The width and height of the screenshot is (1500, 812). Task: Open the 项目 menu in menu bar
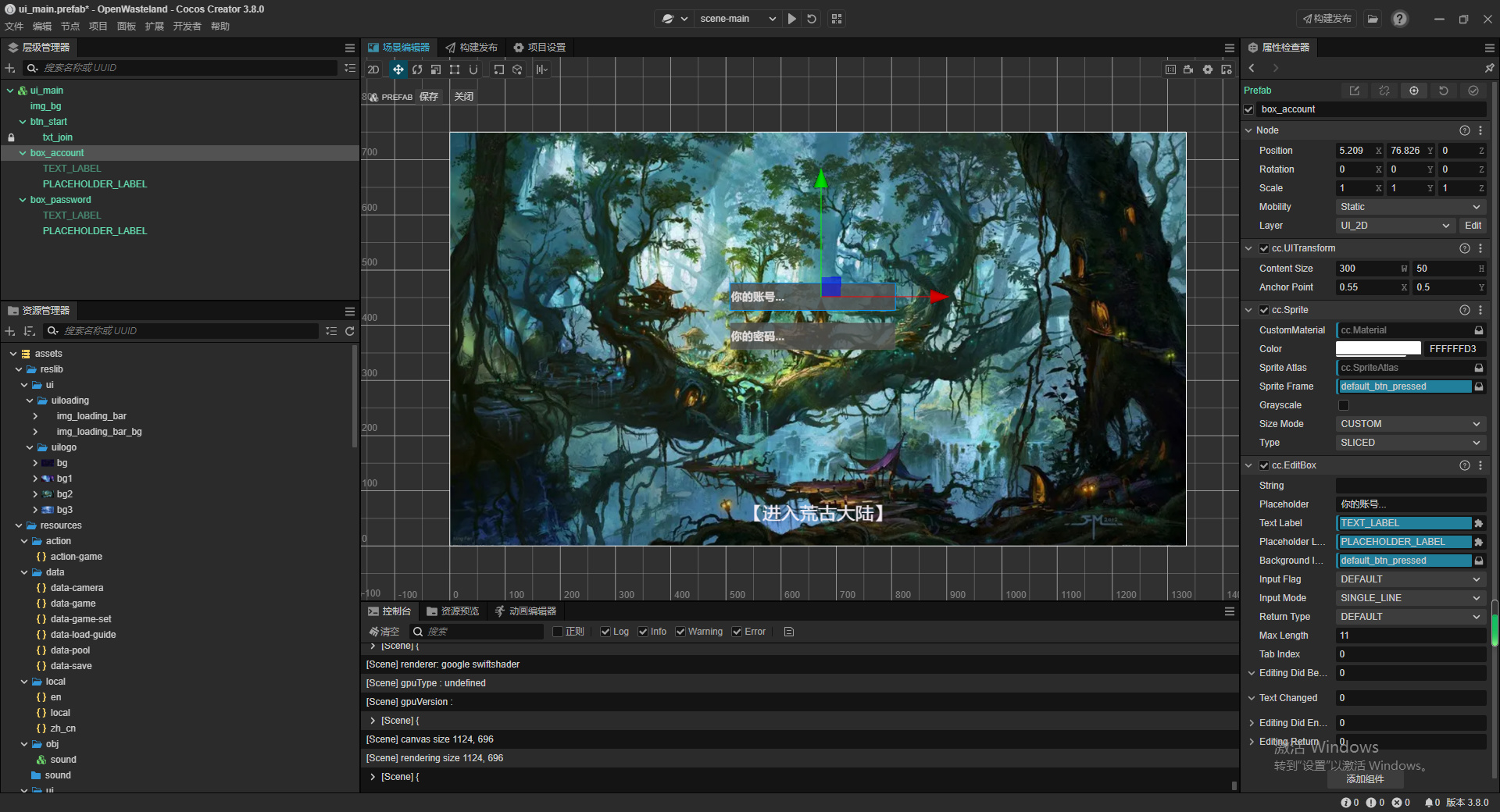pyautogui.click(x=98, y=27)
